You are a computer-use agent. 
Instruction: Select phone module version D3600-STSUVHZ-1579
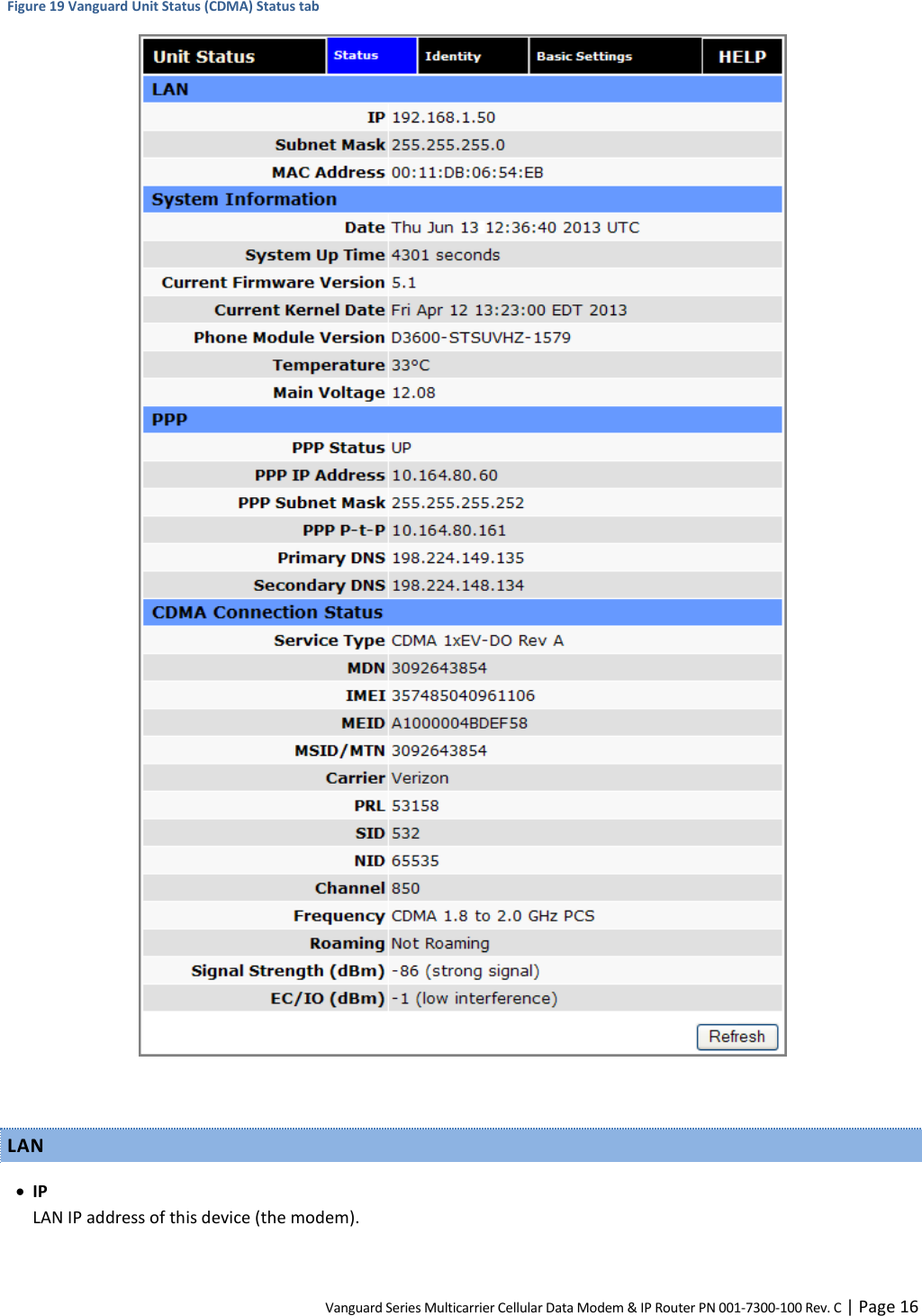click(481, 338)
